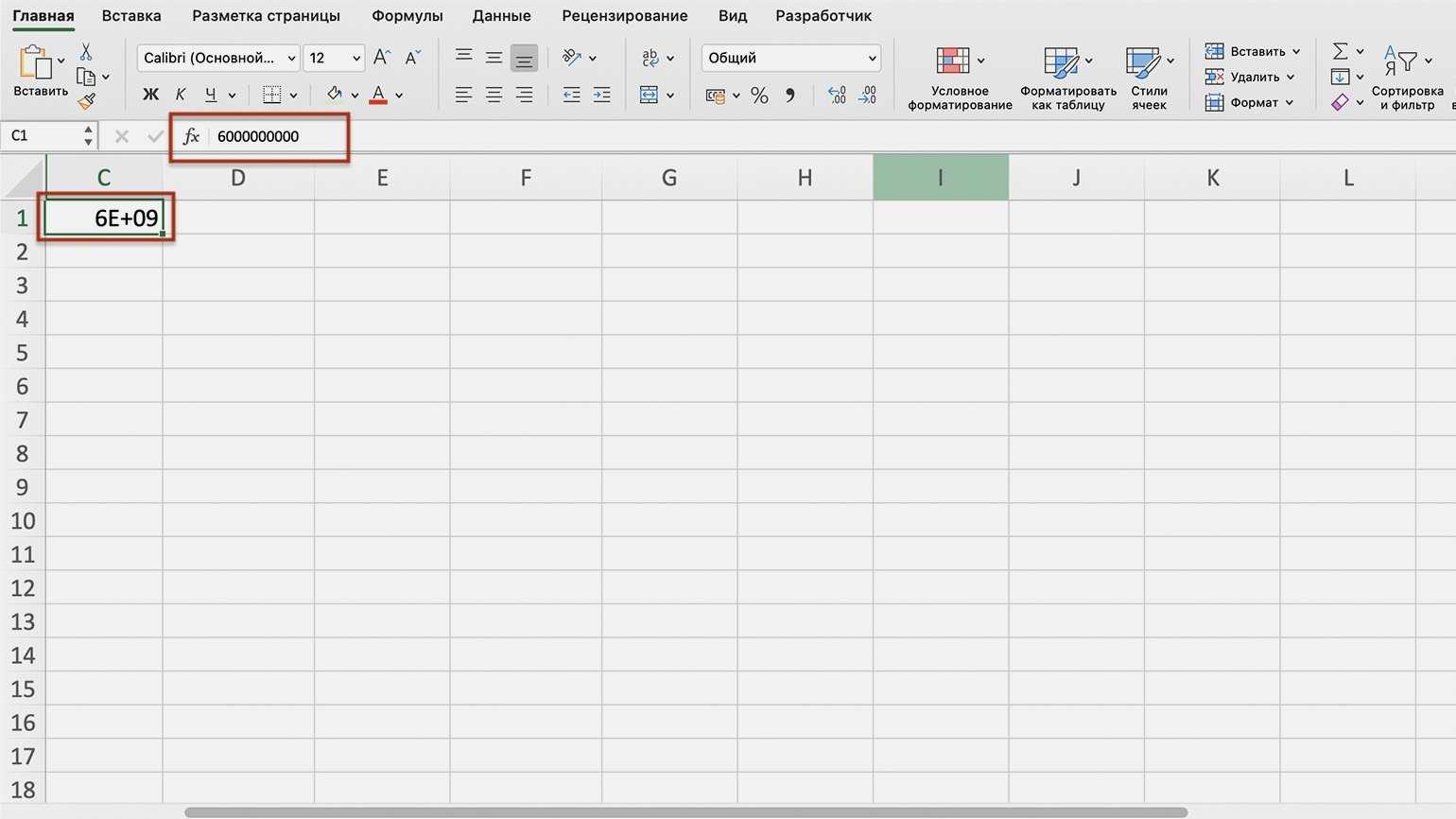Viewport: 1456px width, 819px height.
Task: Open Conditional Formatting (Условное форматирование)
Action: click(959, 78)
